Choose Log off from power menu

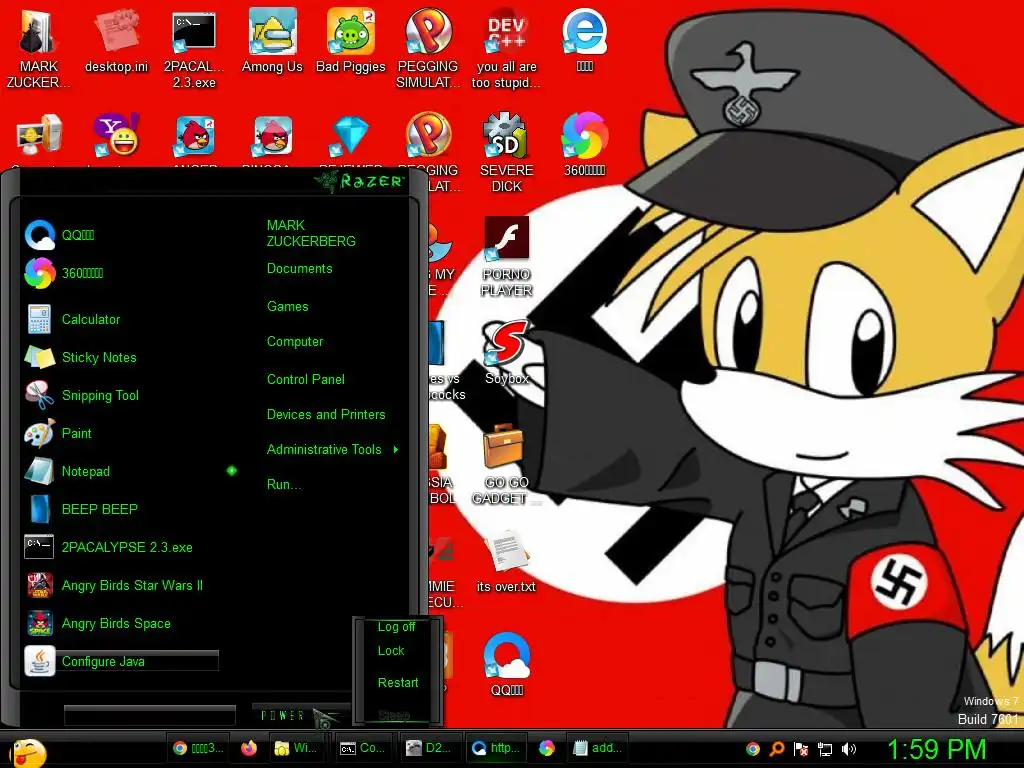coord(396,627)
